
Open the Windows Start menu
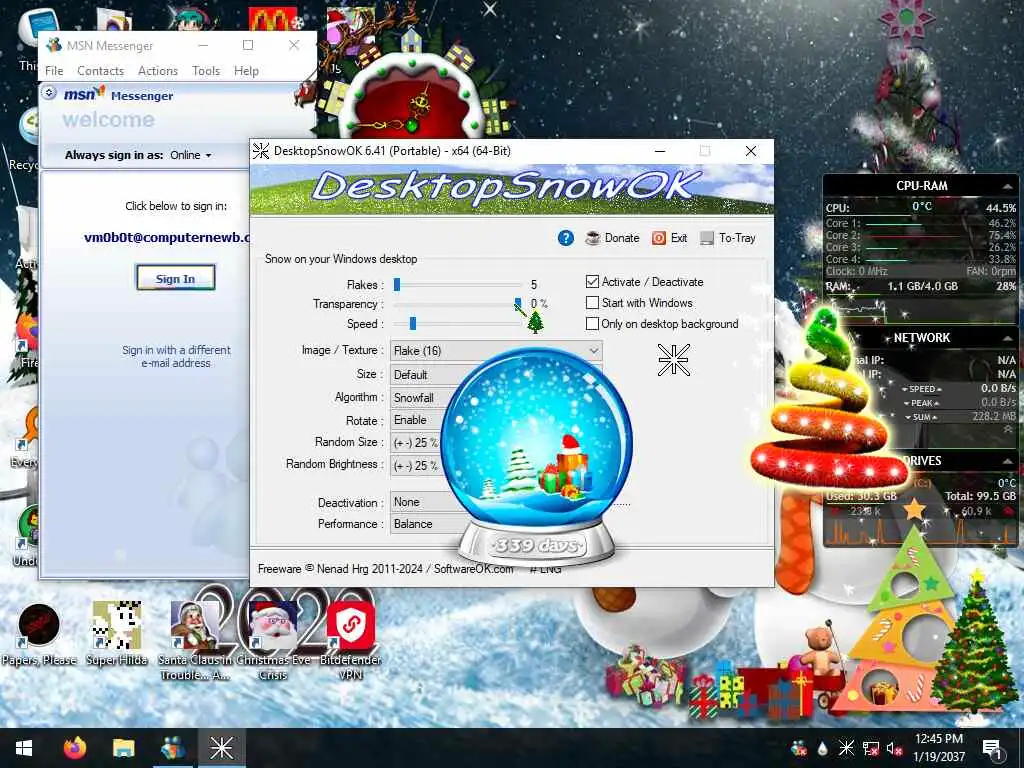[x=24, y=748]
